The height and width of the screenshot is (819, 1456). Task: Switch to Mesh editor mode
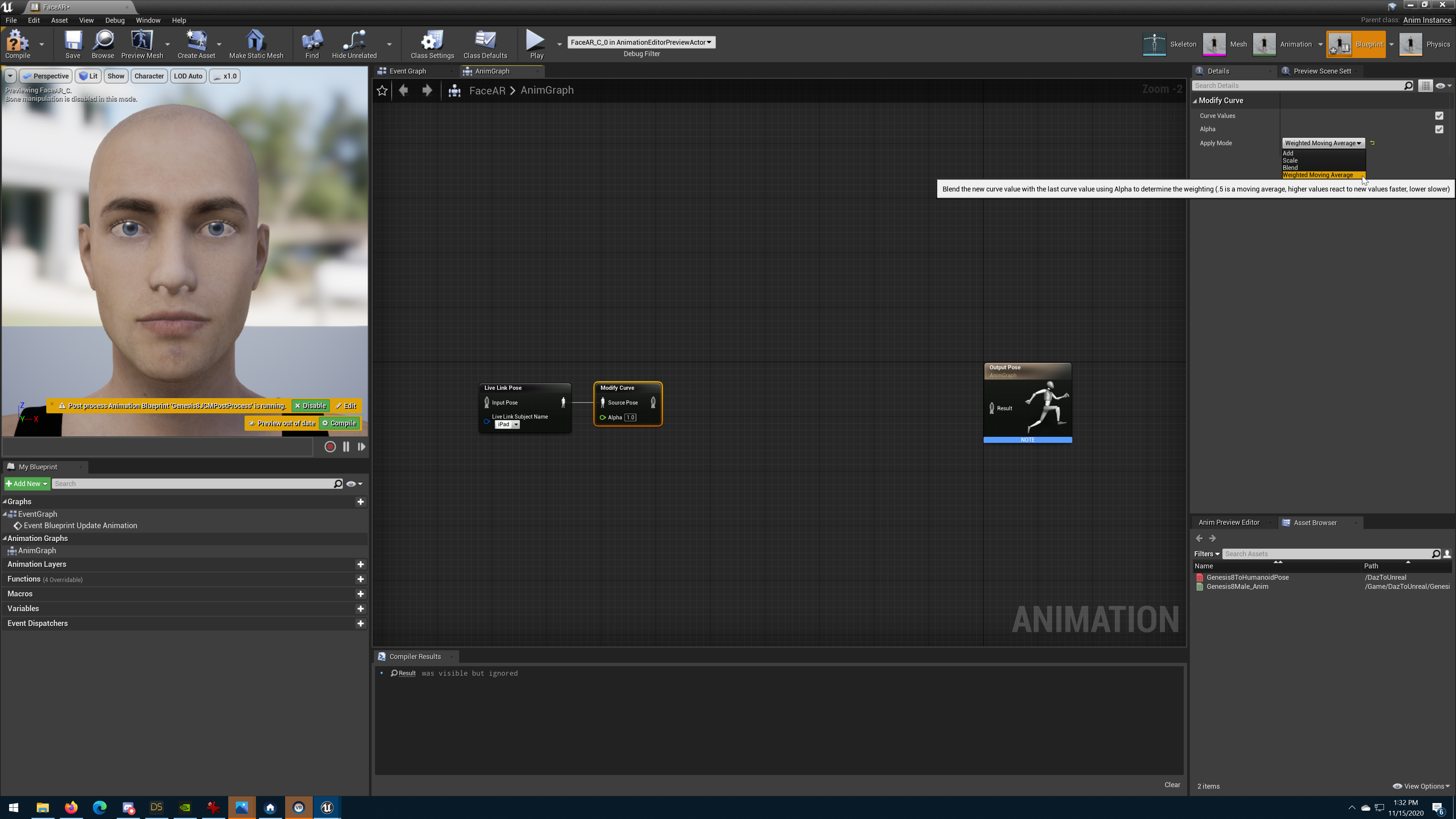pyautogui.click(x=1225, y=44)
